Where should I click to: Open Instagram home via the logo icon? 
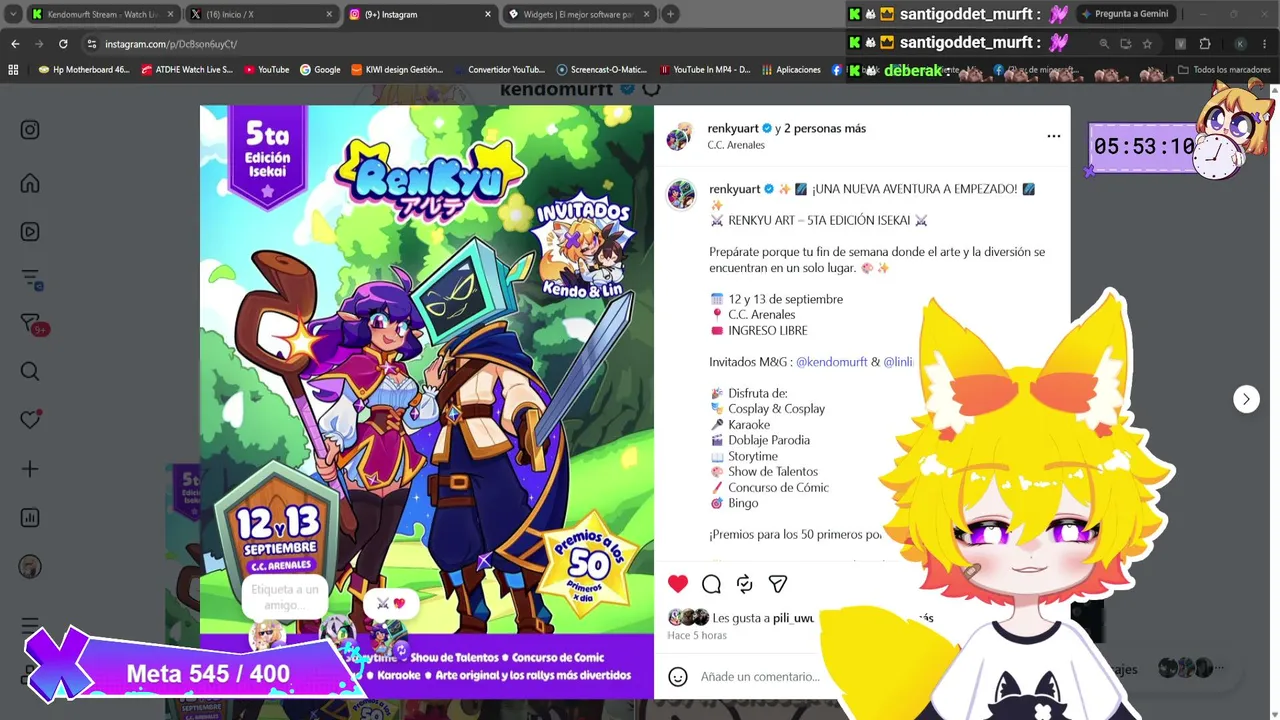30,130
